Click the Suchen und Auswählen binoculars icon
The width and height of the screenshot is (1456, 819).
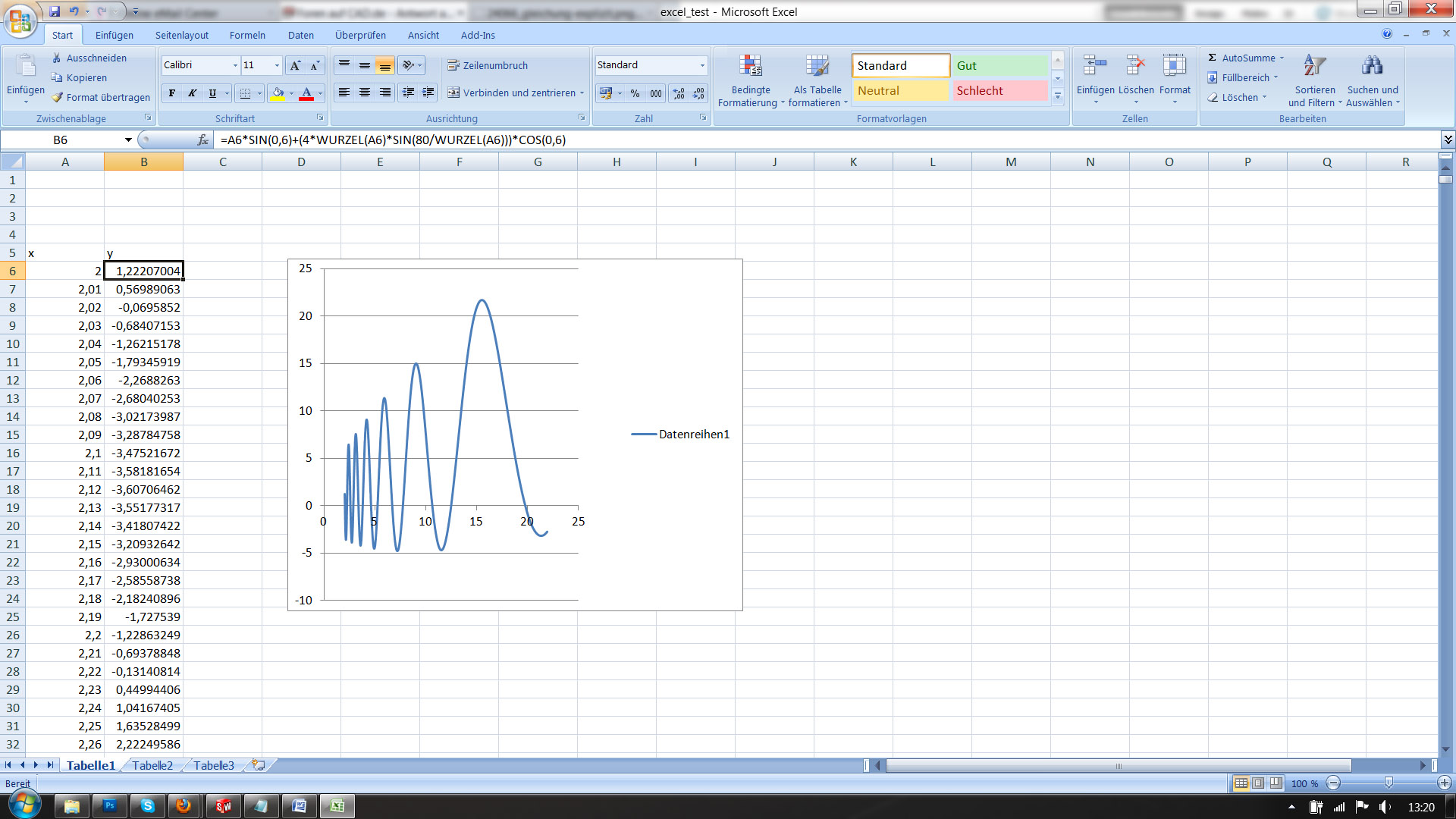pos(1372,67)
